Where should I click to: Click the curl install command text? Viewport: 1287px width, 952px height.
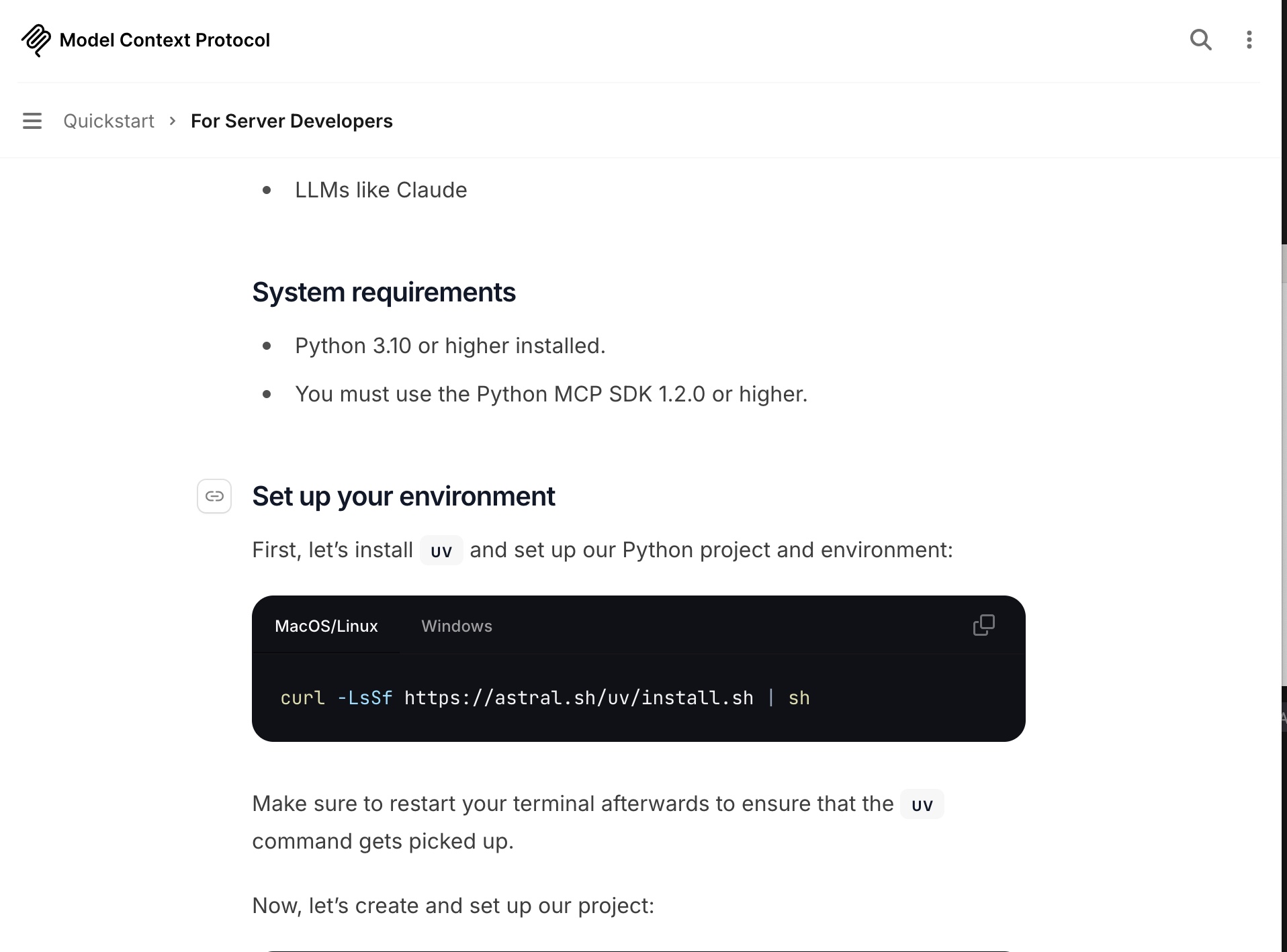coord(545,698)
